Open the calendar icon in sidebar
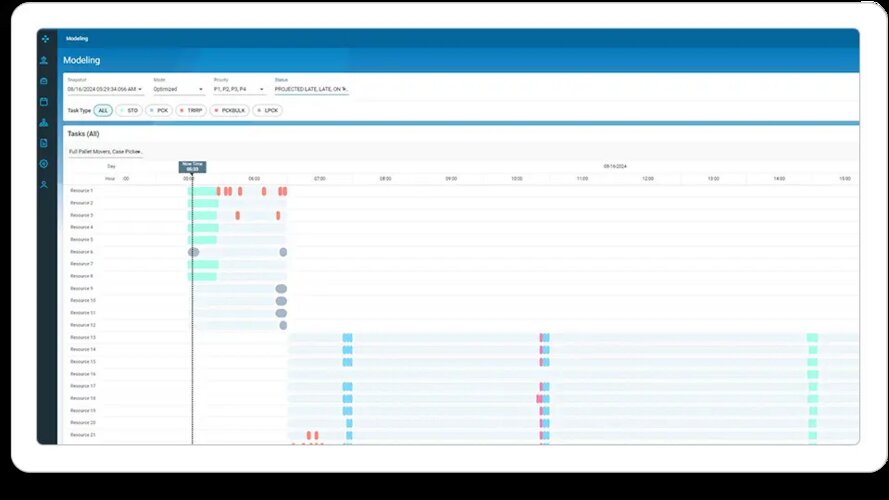Screen dimensions: 889x500 pyautogui.click(x=44, y=102)
